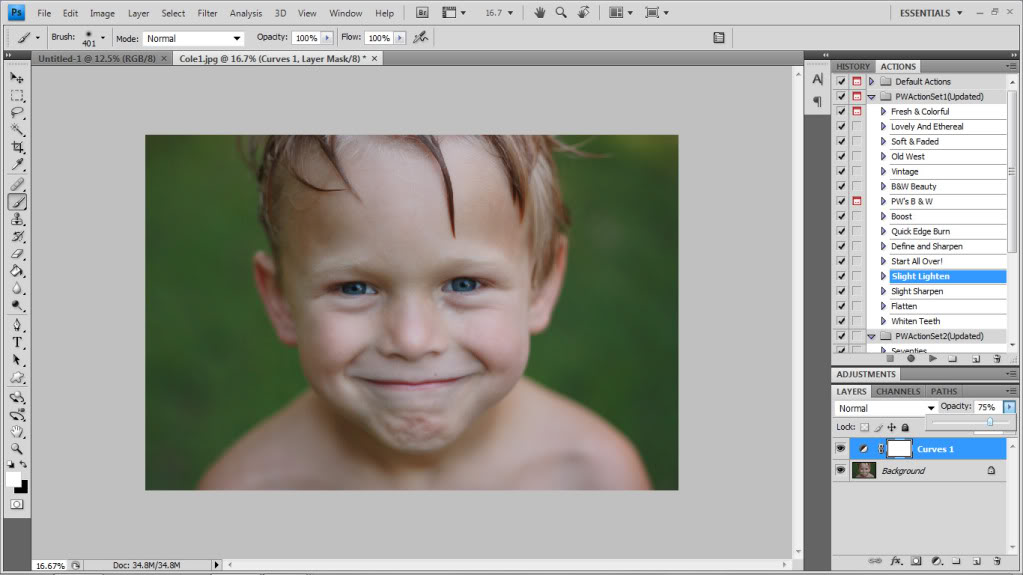This screenshot has height=575, width=1023.
Task: Select the History Brush tool
Action: coord(17,236)
